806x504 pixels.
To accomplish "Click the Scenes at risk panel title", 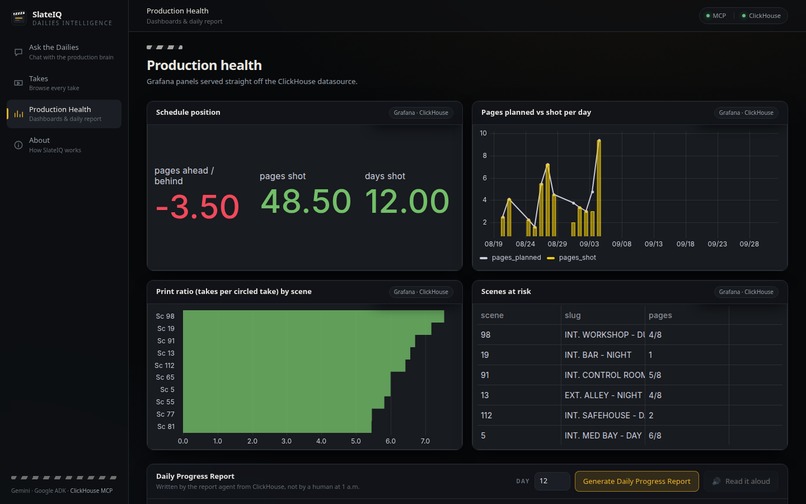I will coord(506,291).
